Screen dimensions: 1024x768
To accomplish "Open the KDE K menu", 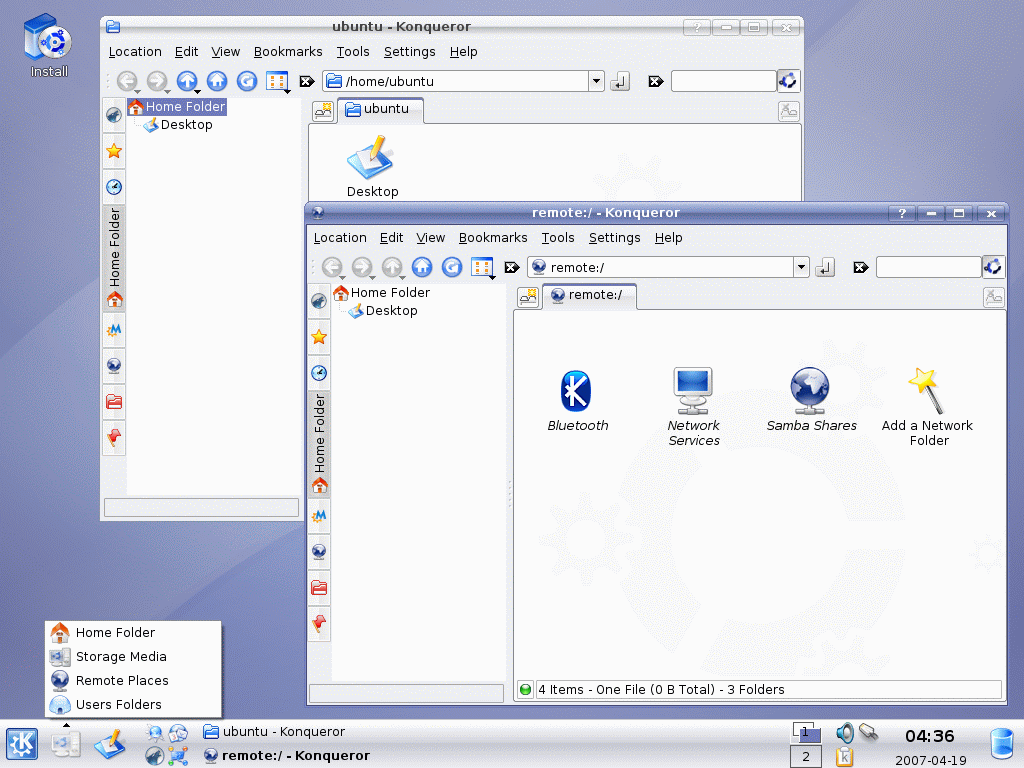I will 22,744.
